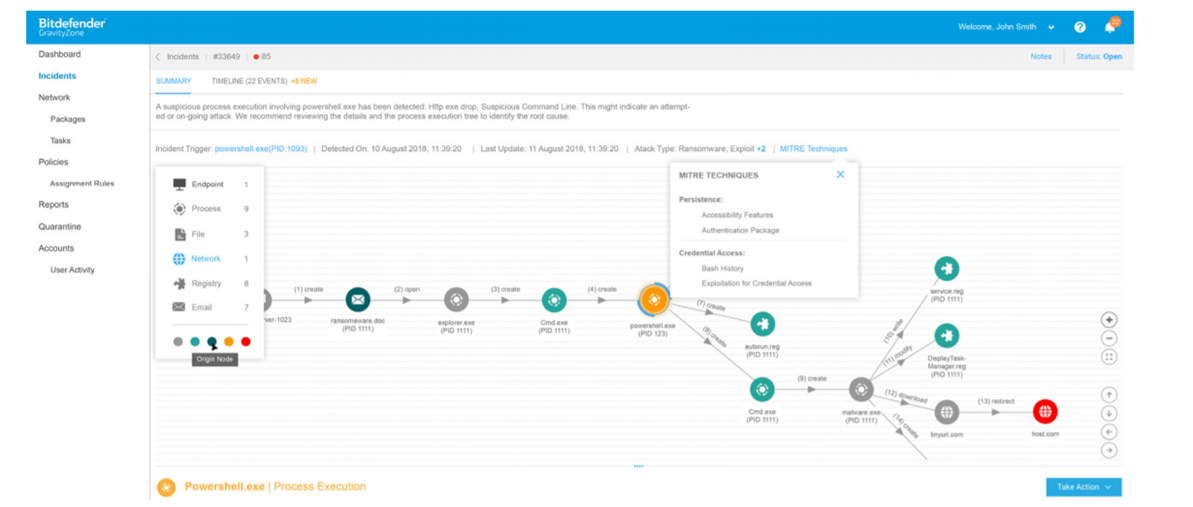Pan the graph up with the up arrow
The image size is (1193, 507).
point(1109,394)
